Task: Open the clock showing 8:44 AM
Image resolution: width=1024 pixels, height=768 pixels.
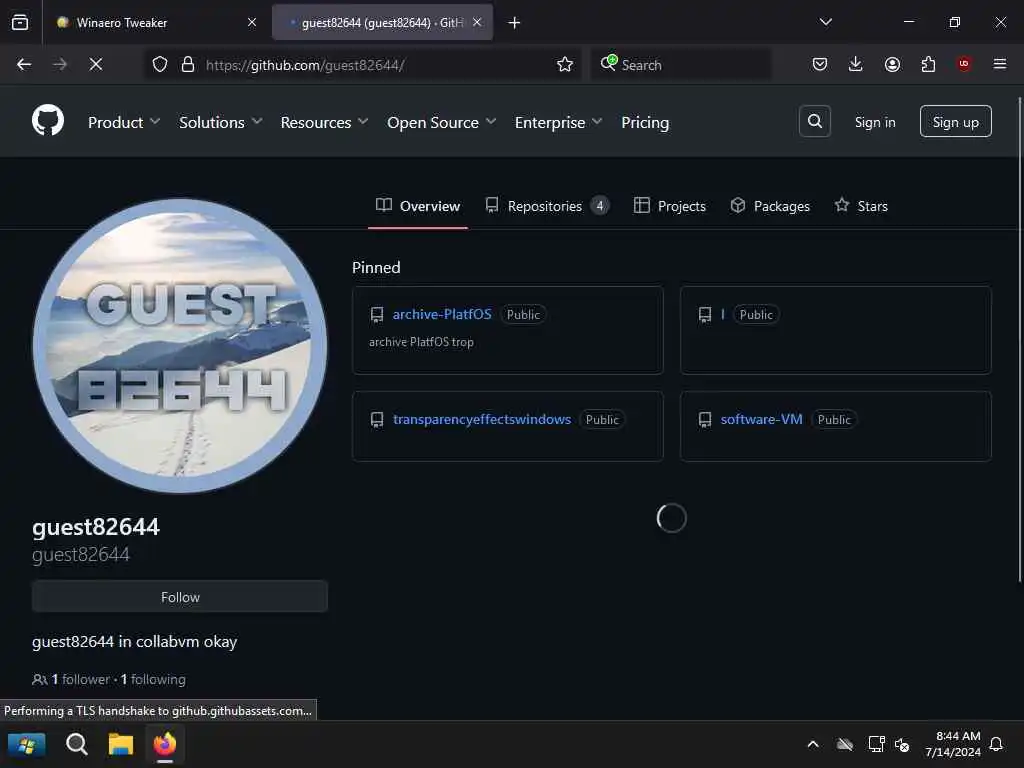Action: click(953, 744)
